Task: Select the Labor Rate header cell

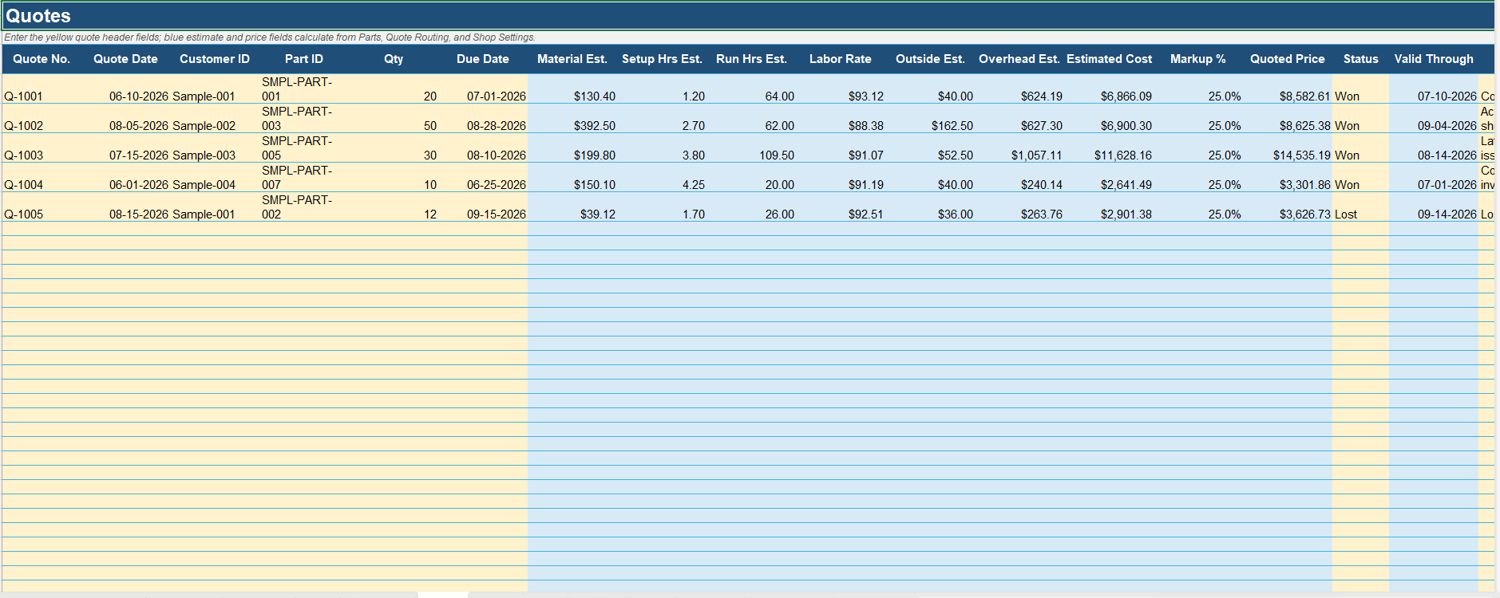Action: click(x=840, y=59)
